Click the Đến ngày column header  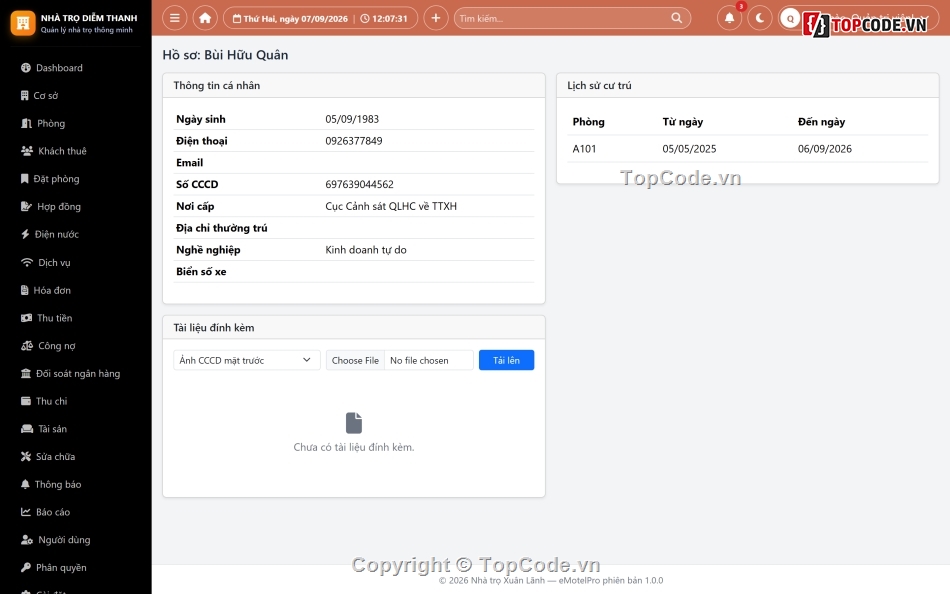pyautogui.click(x=821, y=121)
